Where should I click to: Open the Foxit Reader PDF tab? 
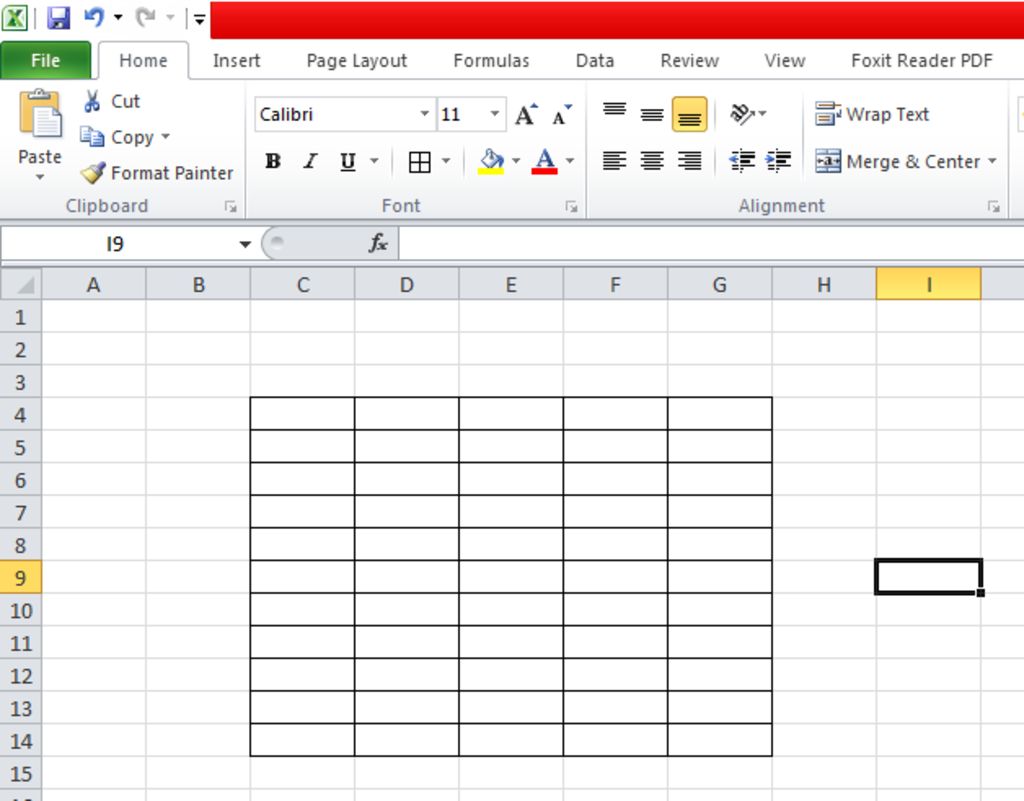coord(921,61)
